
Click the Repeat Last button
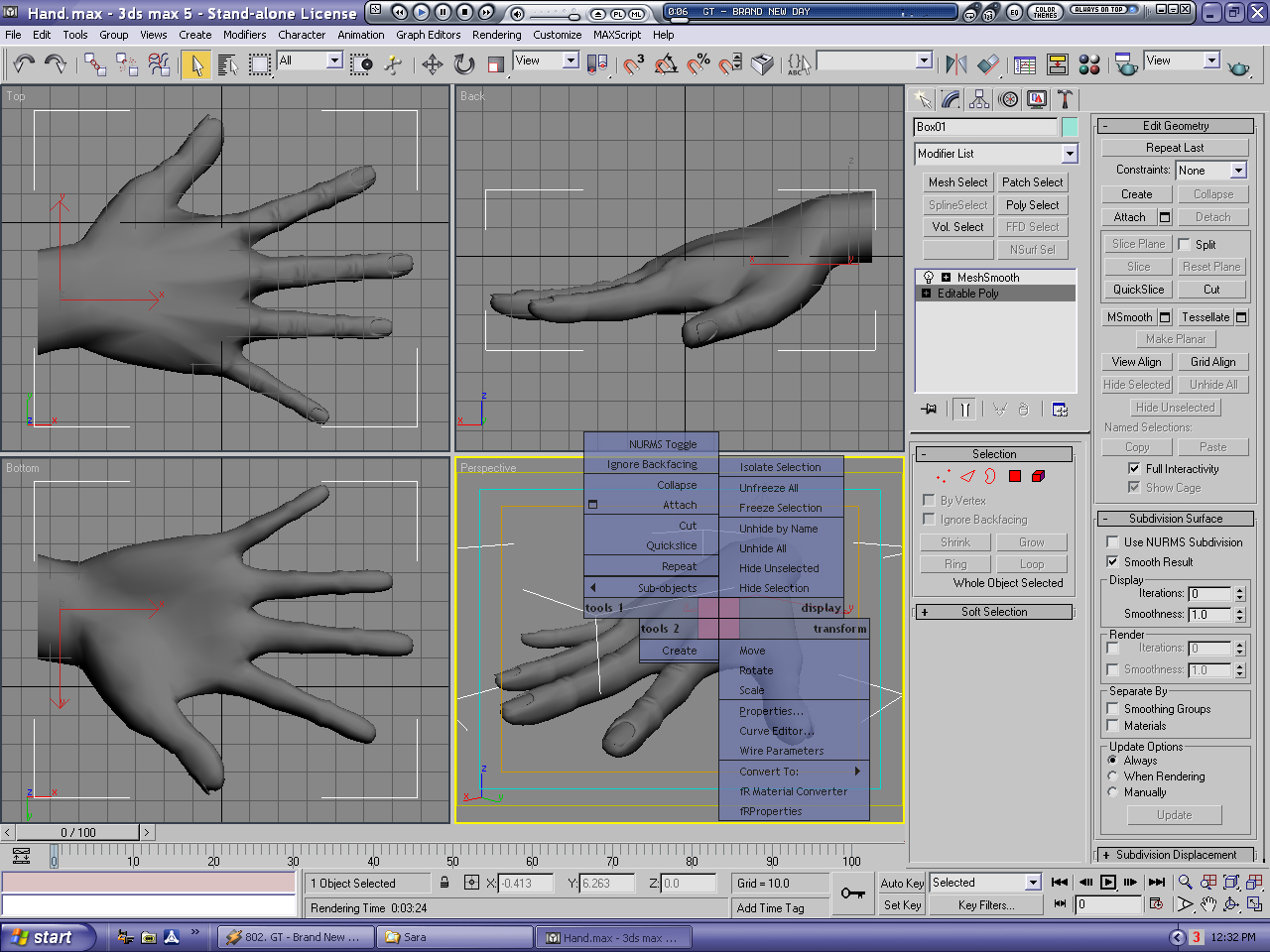[1175, 148]
